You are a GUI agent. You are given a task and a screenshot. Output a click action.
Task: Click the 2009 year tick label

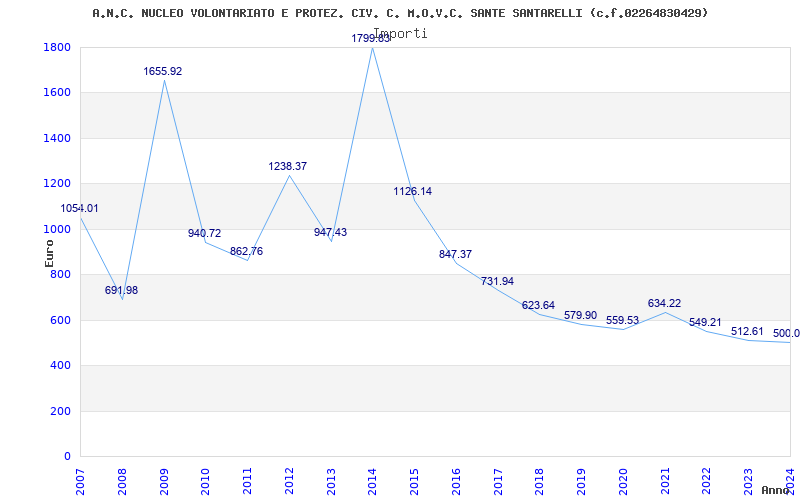pyautogui.click(x=164, y=482)
